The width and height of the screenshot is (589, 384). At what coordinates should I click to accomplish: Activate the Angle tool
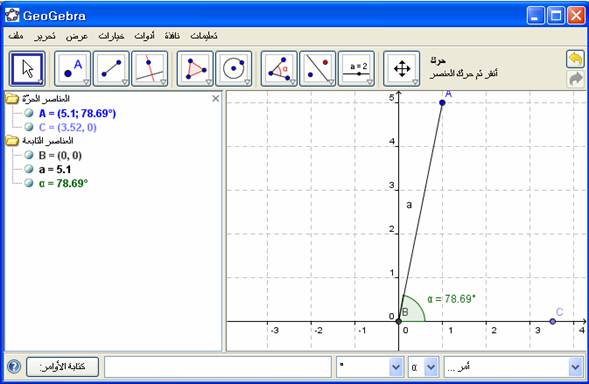point(279,69)
